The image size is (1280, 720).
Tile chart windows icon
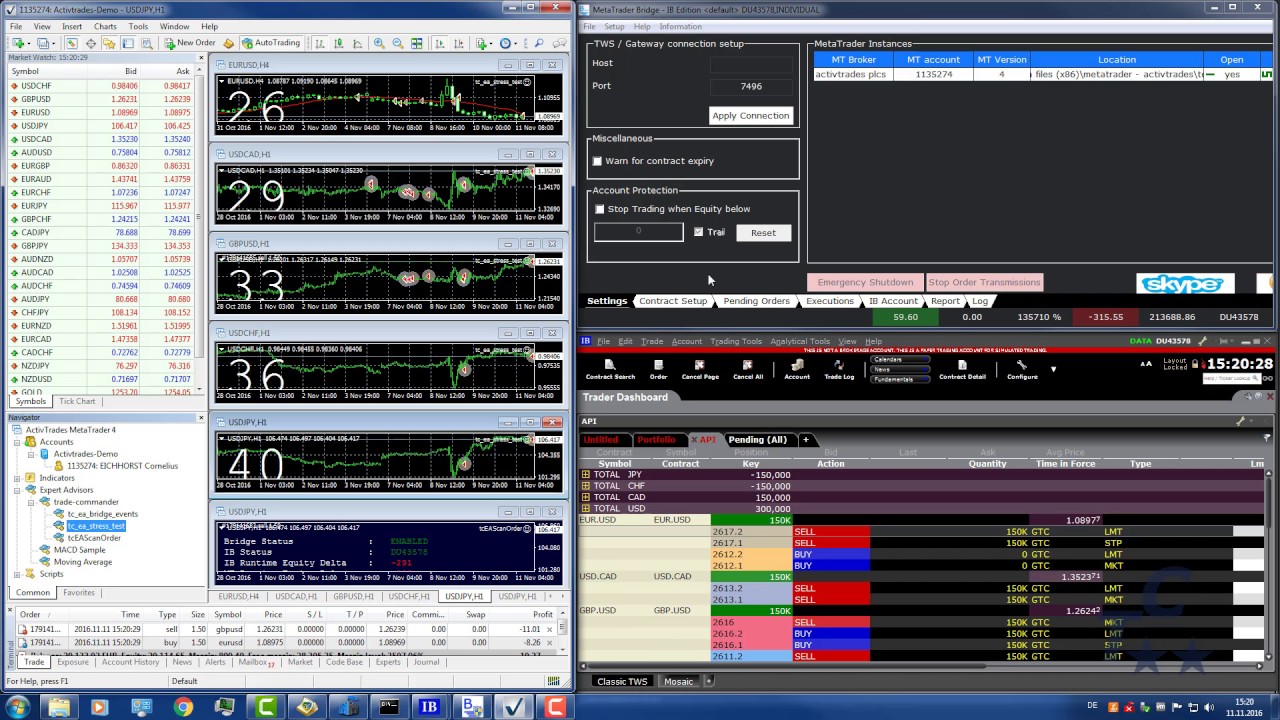pos(417,43)
